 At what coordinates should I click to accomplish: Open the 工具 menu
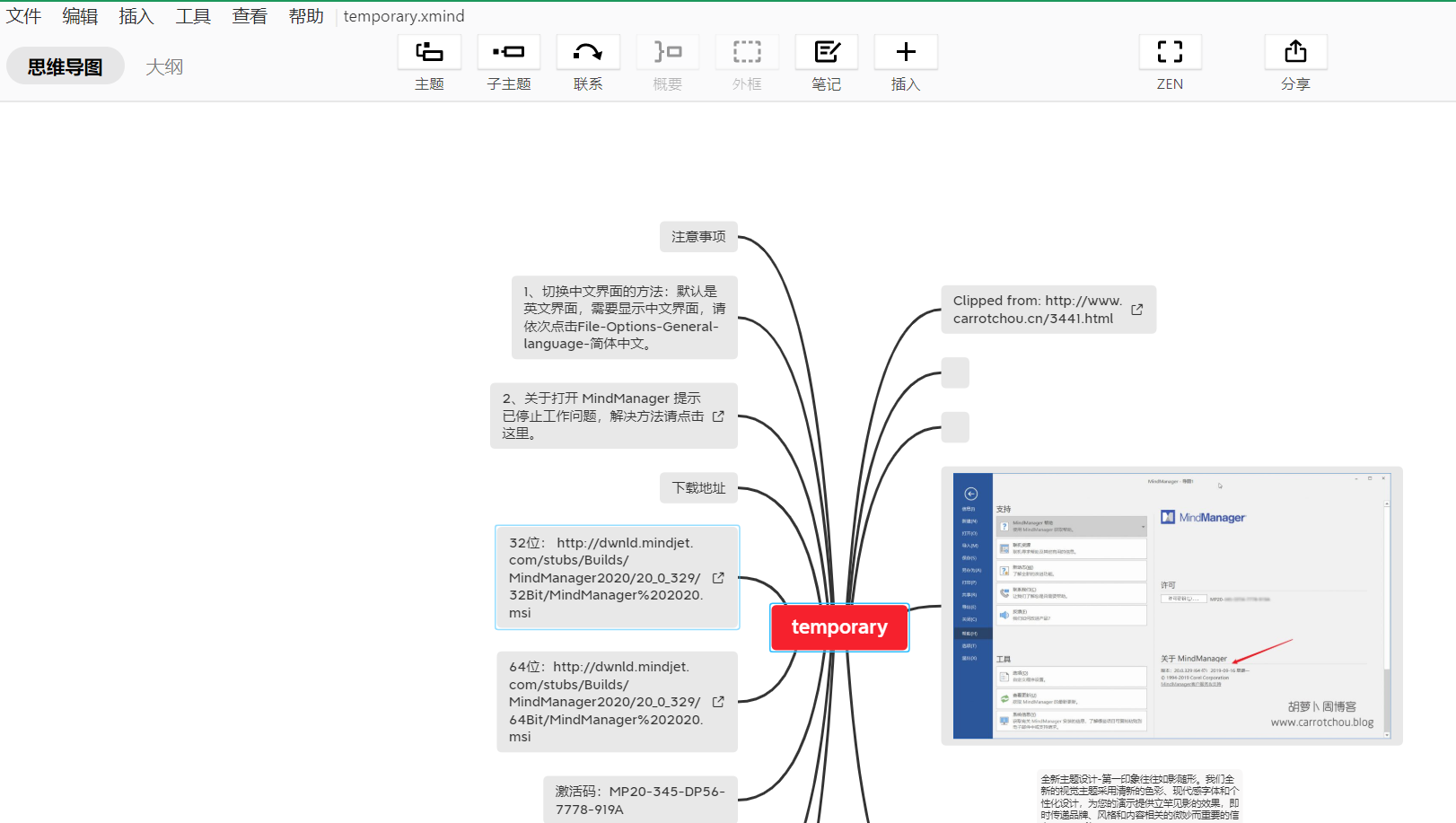(192, 15)
